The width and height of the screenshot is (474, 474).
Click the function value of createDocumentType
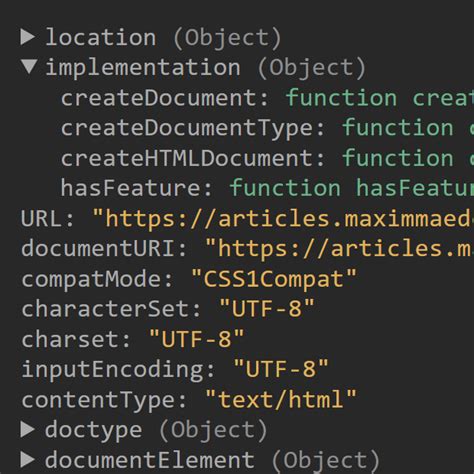click(408, 128)
